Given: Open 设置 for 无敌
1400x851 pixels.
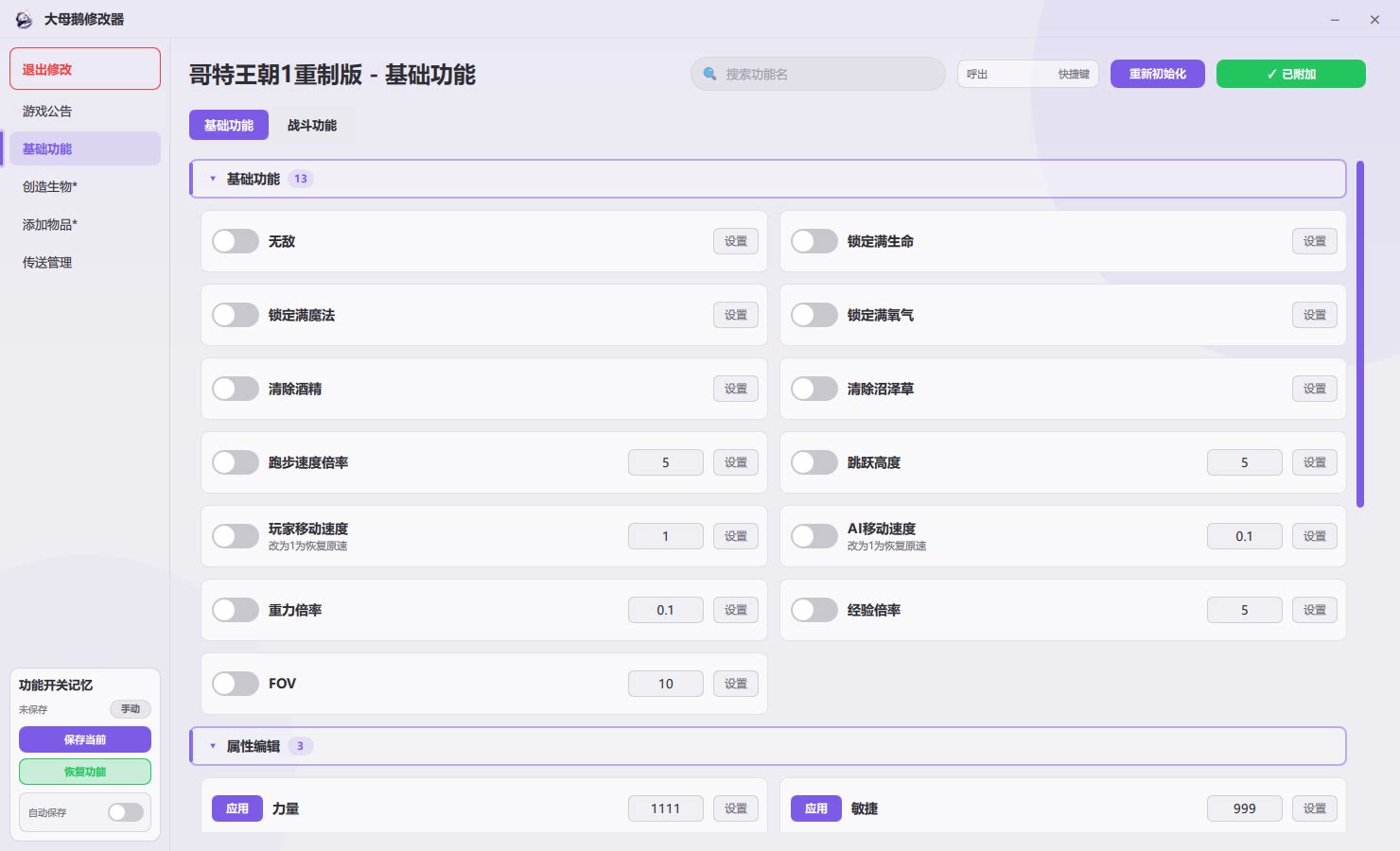Looking at the screenshot, I should (x=736, y=241).
